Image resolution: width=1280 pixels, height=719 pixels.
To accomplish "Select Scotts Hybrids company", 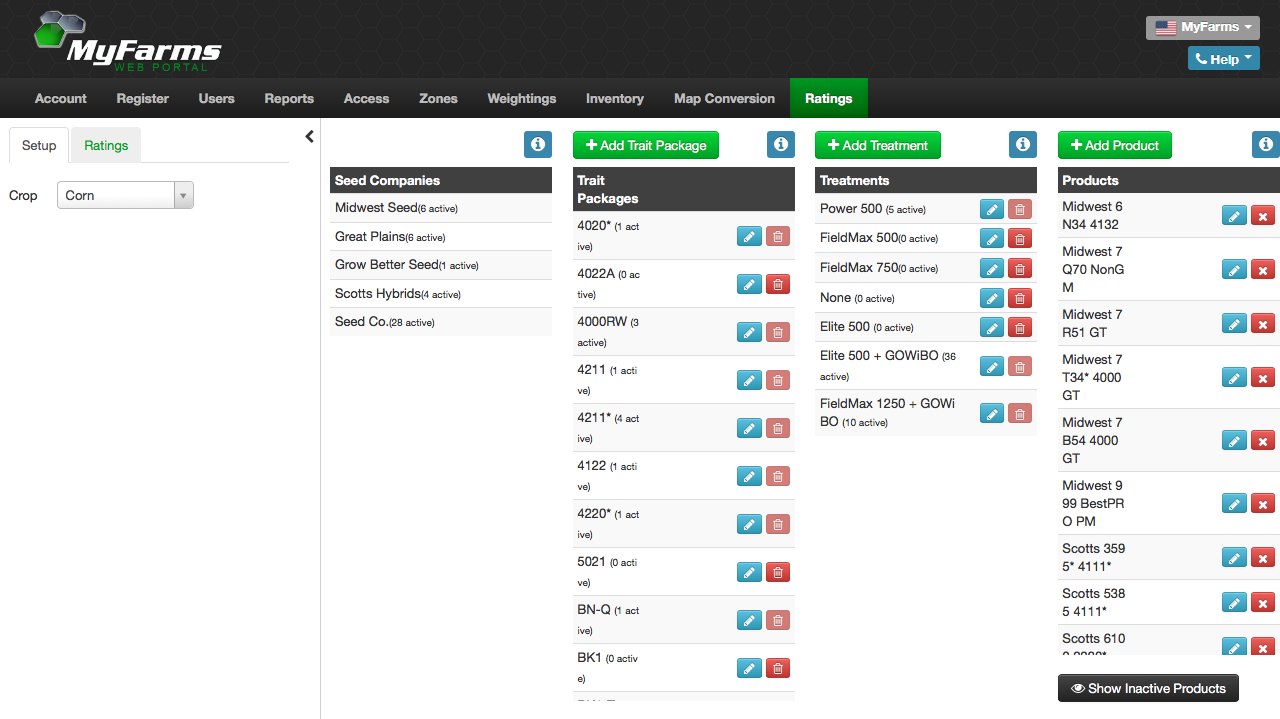I will [441, 294].
